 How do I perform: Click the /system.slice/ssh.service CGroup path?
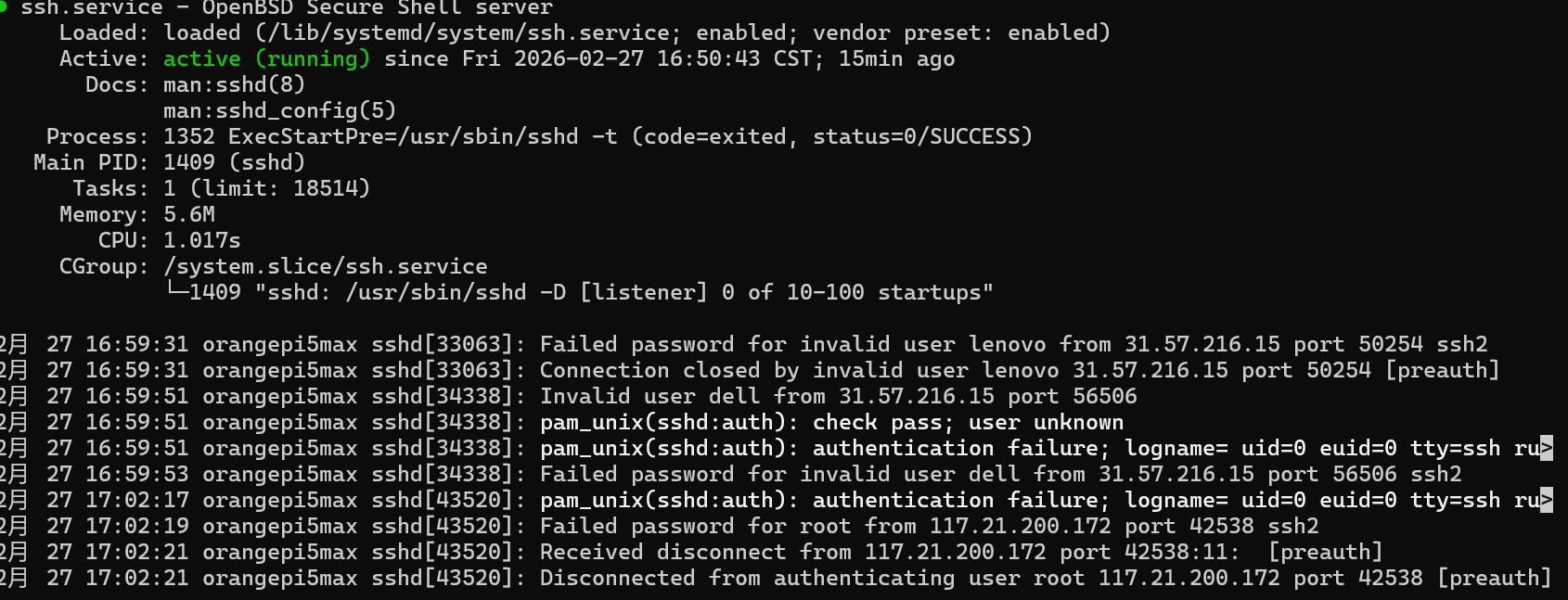point(325,267)
